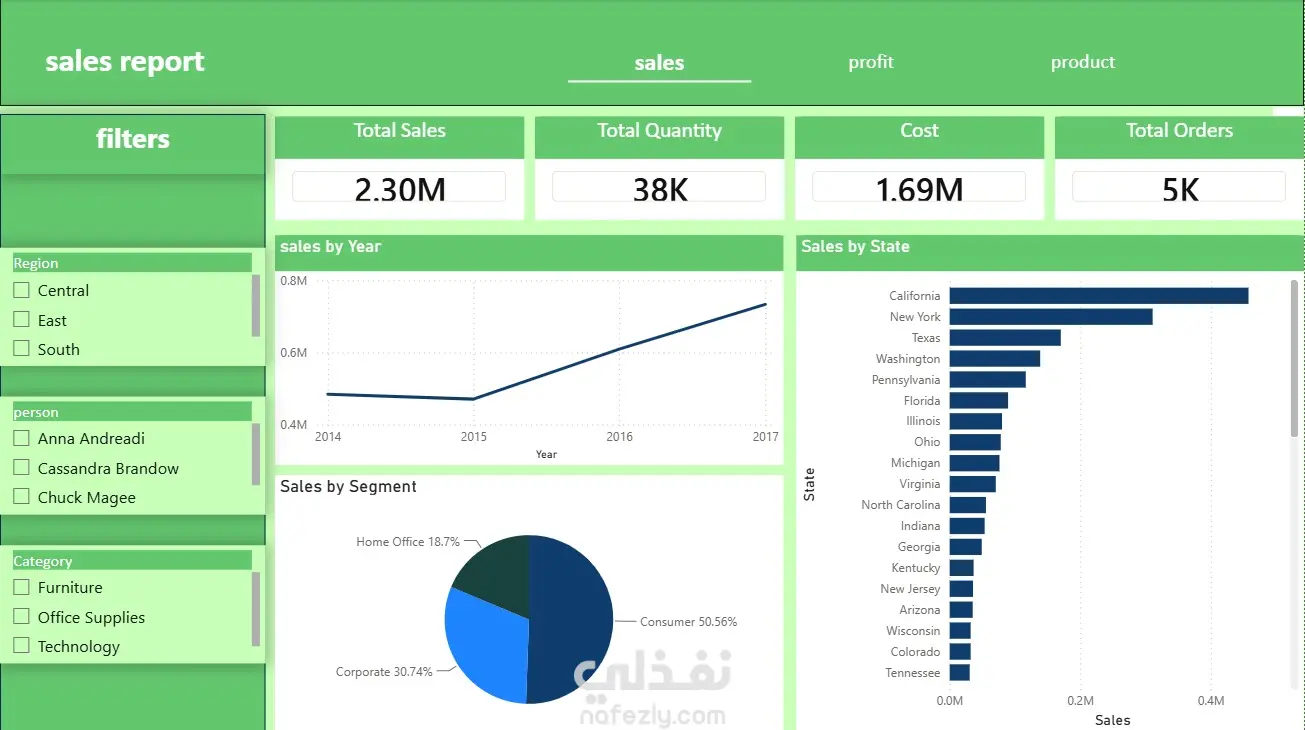
Task: Click the Corporate 30.74% label
Action: tap(384, 672)
